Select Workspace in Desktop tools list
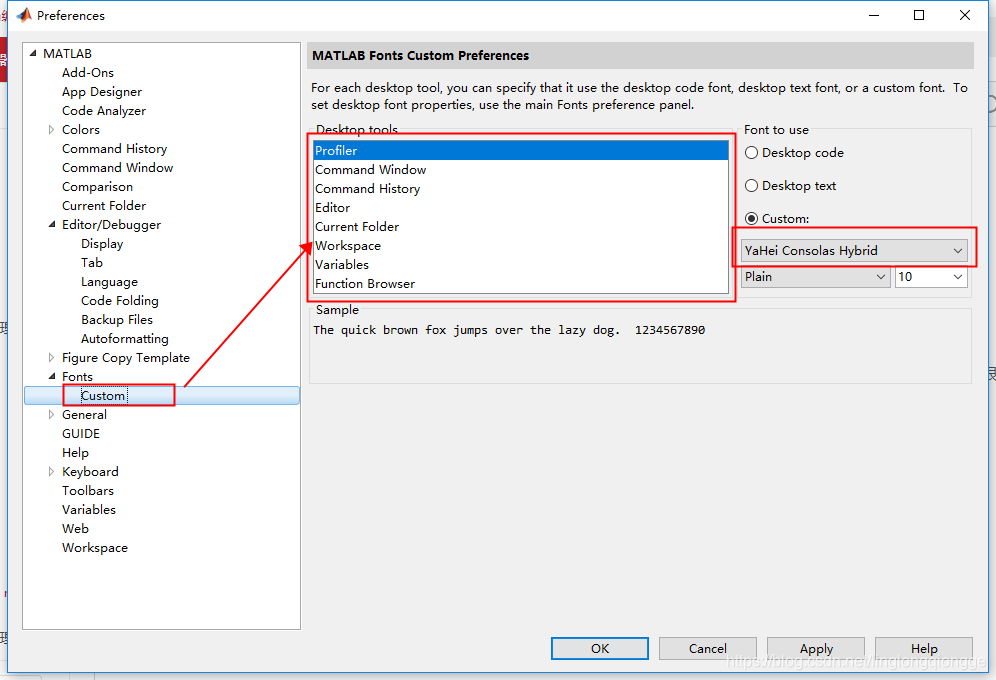This screenshot has width=996, height=680. pyautogui.click(x=521, y=246)
